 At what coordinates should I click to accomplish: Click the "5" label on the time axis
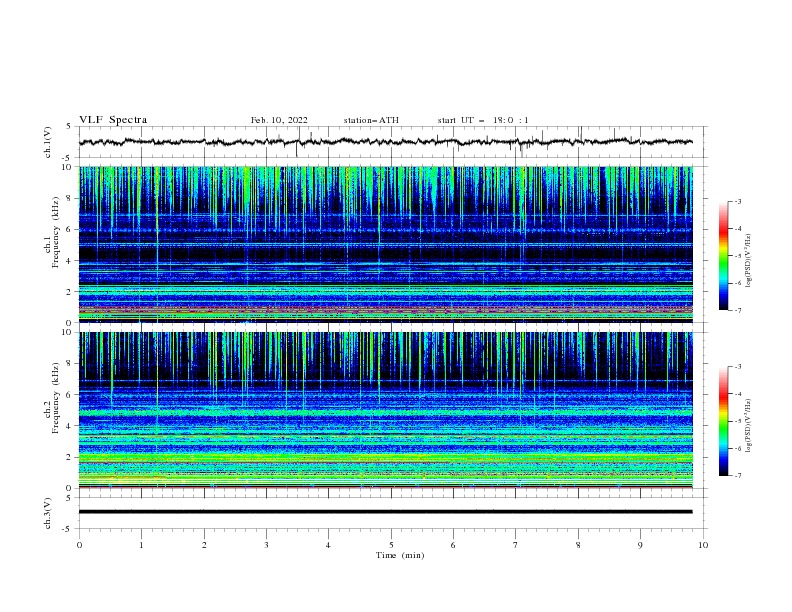click(391, 545)
